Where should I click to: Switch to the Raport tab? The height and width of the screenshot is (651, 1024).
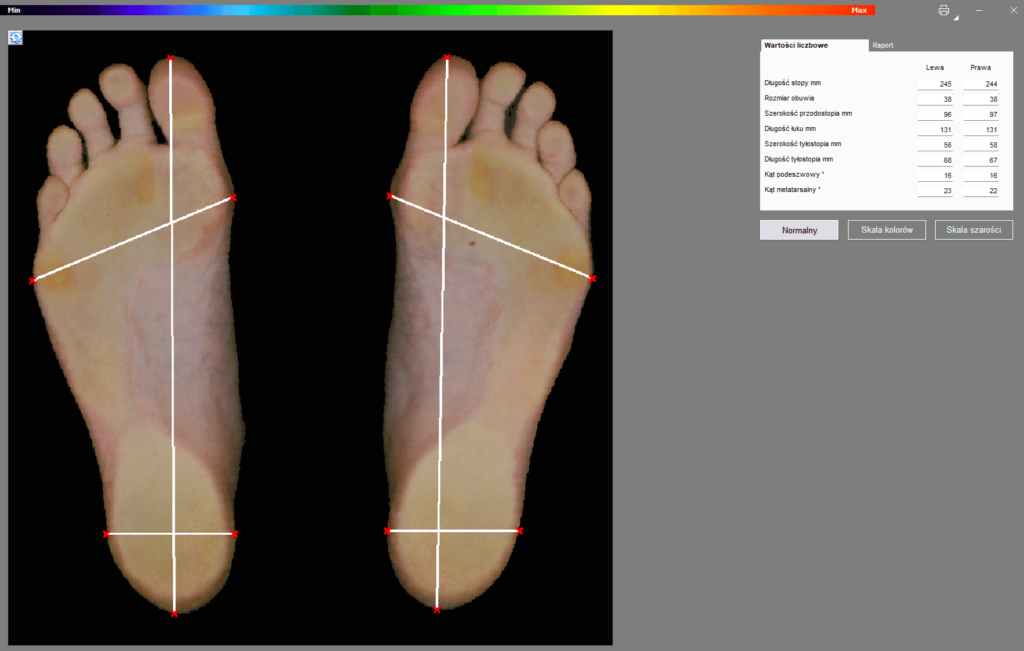(x=883, y=45)
